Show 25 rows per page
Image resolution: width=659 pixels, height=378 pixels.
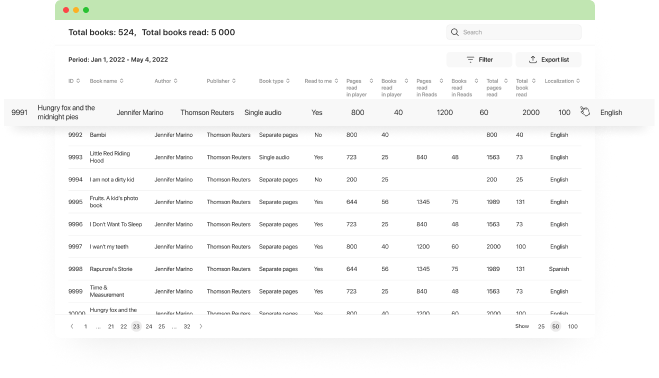point(541,326)
